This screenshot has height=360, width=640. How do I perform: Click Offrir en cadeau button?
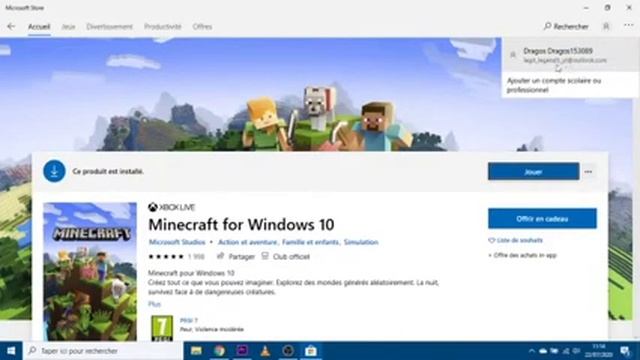542,219
